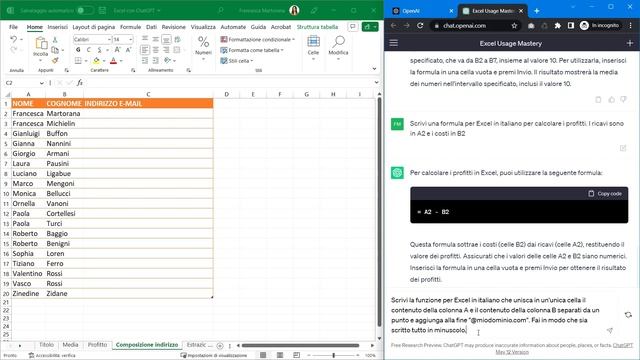Align text left in the cell
Image resolution: width=640 pixels, height=360 pixels.
pos(145,50)
